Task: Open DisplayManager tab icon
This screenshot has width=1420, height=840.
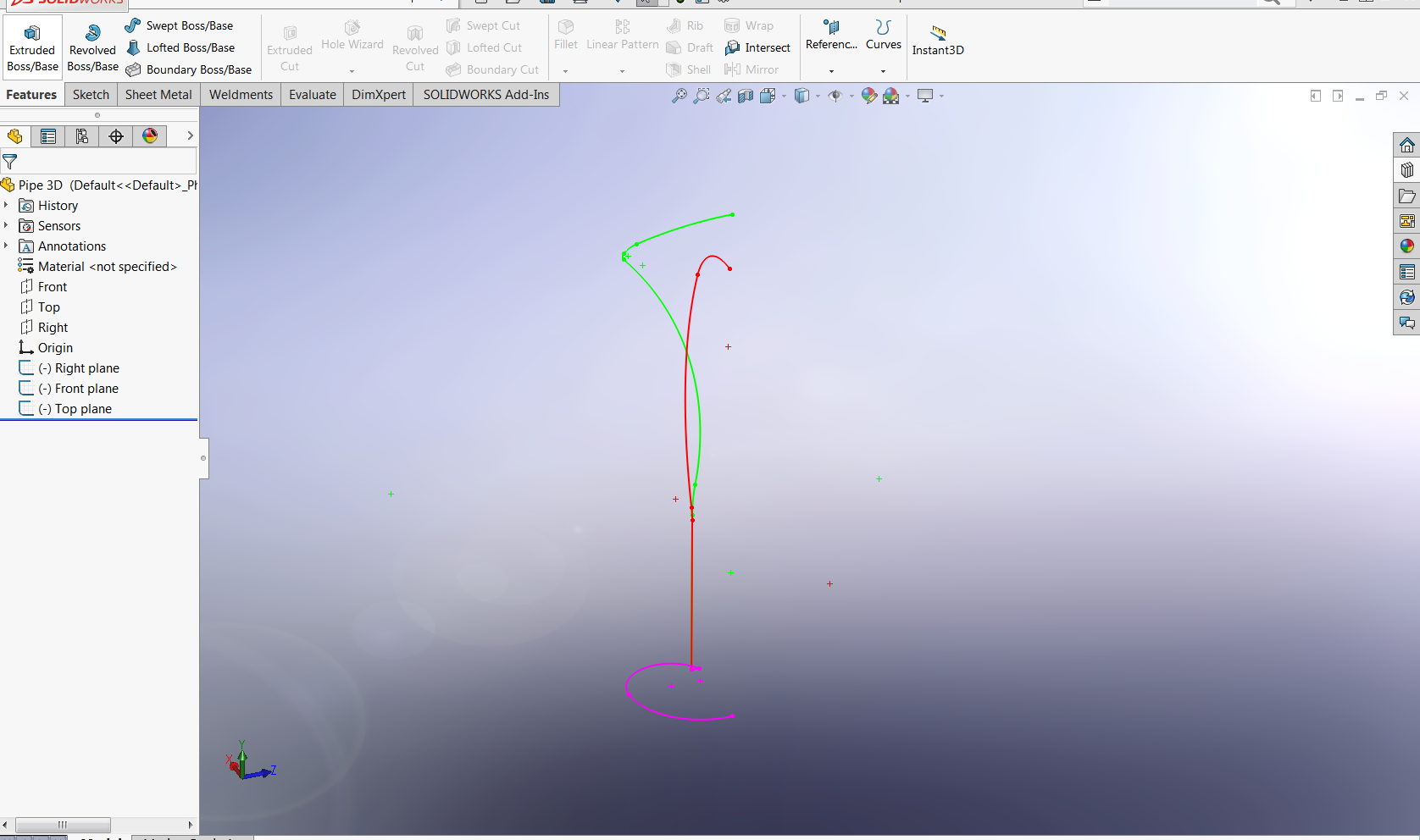Action: (150, 136)
